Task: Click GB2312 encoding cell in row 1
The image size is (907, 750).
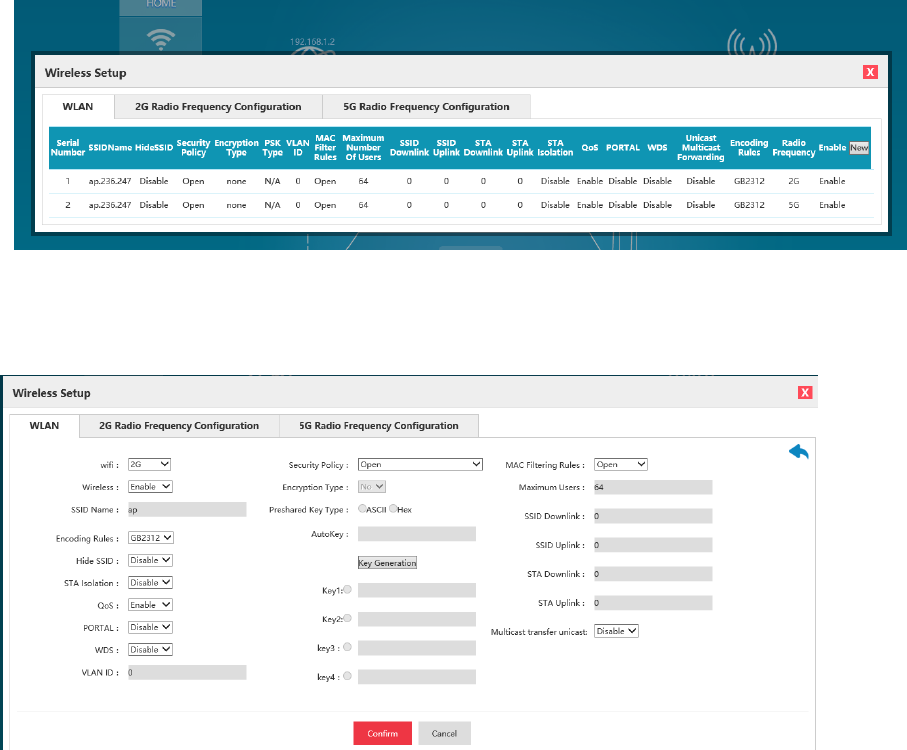Action: tap(749, 181)
